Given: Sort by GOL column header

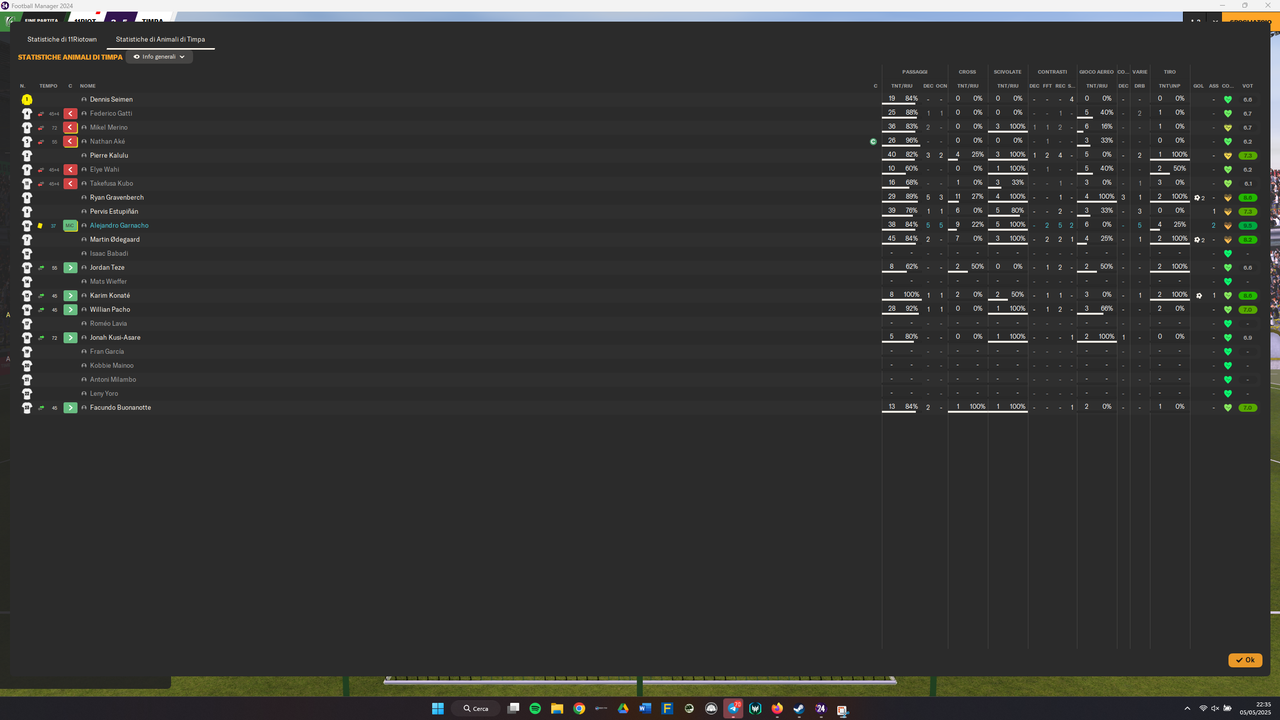Looking at the screenshot, I should [x=1198, y=86].
